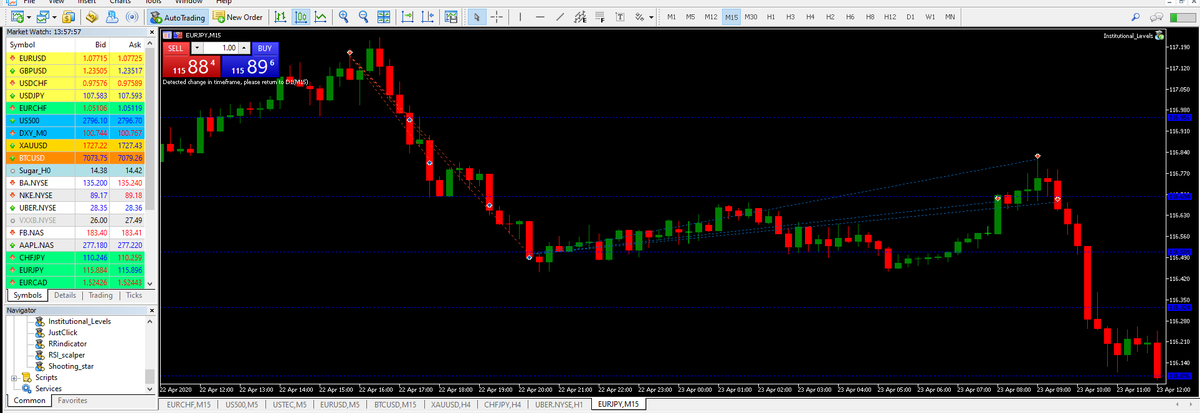This screenshot has width=1200, height=413.
Task: Open the New Chart toolbar icon
Action: (x=17, y=17)
